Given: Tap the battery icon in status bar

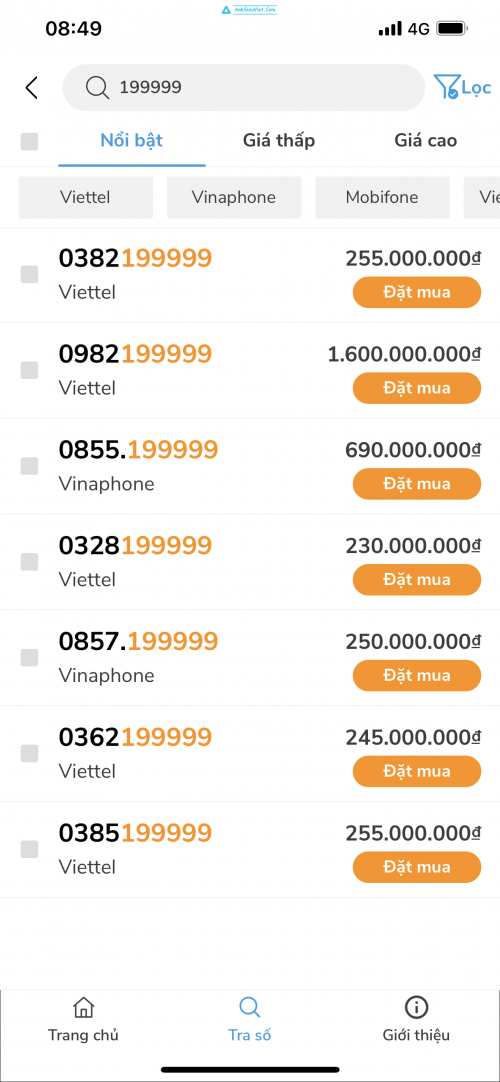Looking at the screenshot, I should click(453, 29).
